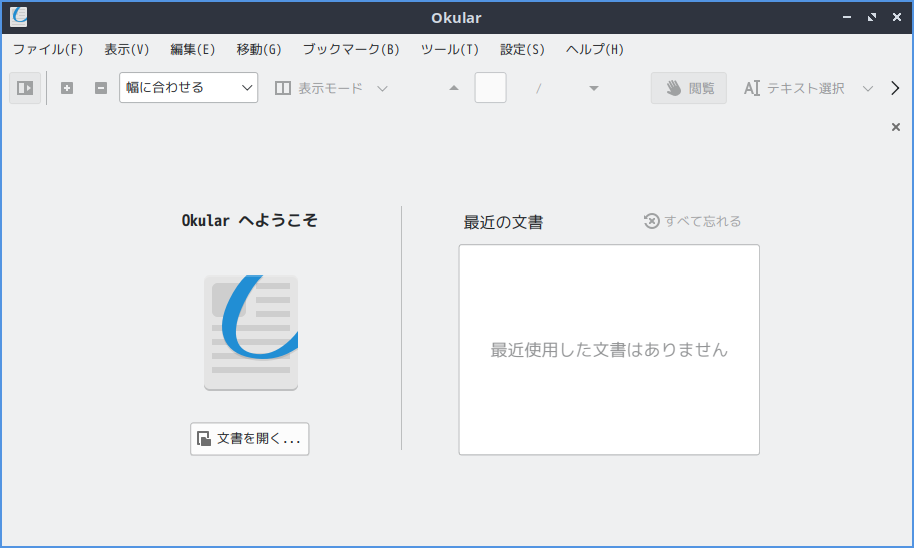The width and height of the screenshot is (914, 548).
Task: Go to next page down arrow
Action: pyautogui.click(x=593, y=88)
